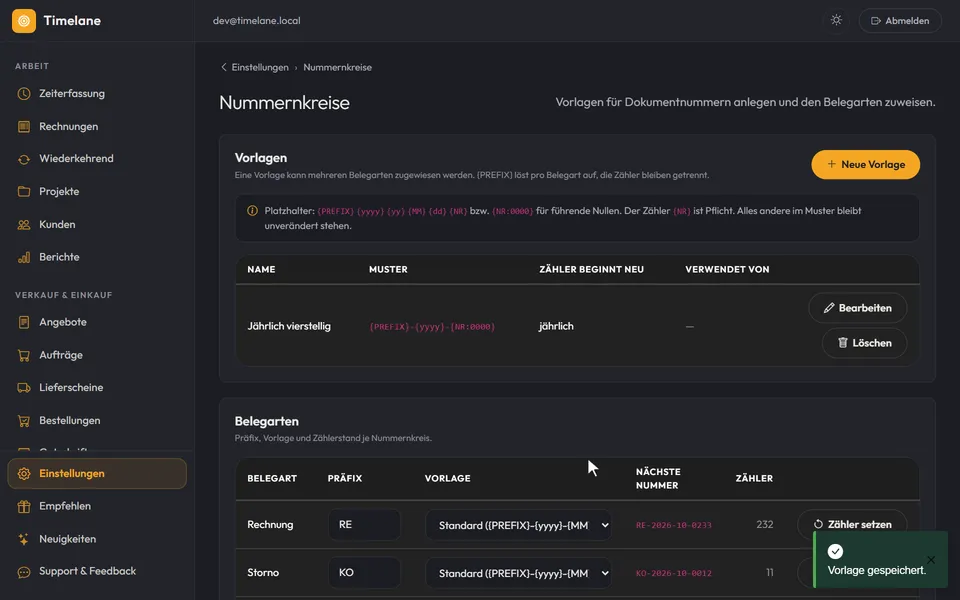Click Bearbeiten for Jährlich vierstellig template
Image resolution: width=960 pixels, height=600 pixels.
[857, 308]
